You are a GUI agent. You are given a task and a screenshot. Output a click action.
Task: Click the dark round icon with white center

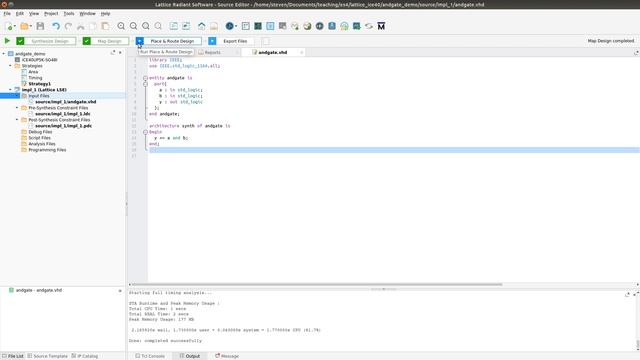pos(320,26)
